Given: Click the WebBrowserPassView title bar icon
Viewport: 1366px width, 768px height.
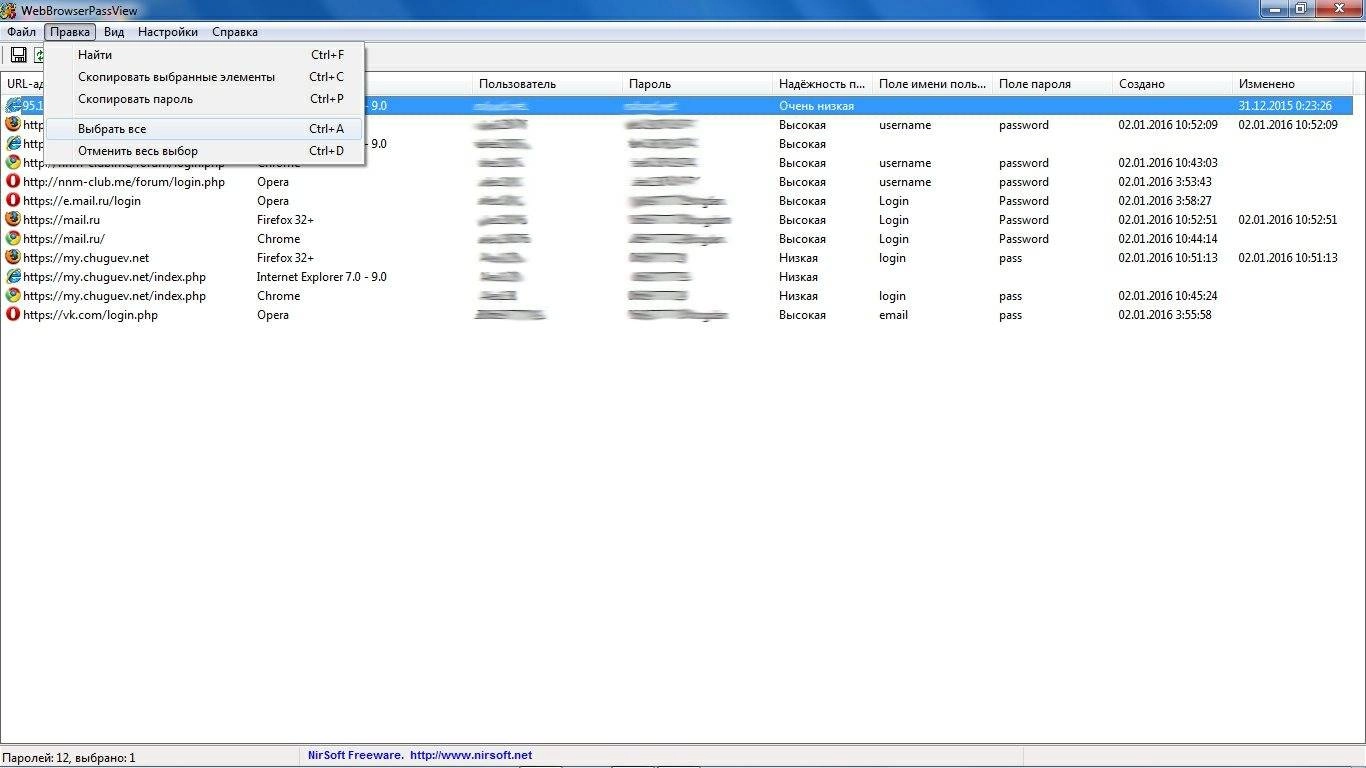Looking at the screenshot, I should click(x=11, y=10).
